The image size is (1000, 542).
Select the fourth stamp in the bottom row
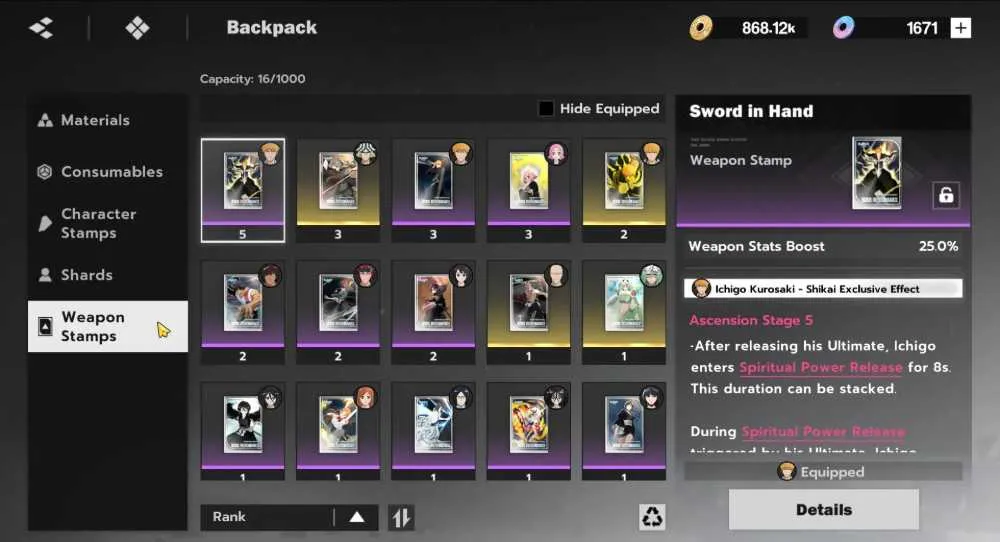click(529, 431)
